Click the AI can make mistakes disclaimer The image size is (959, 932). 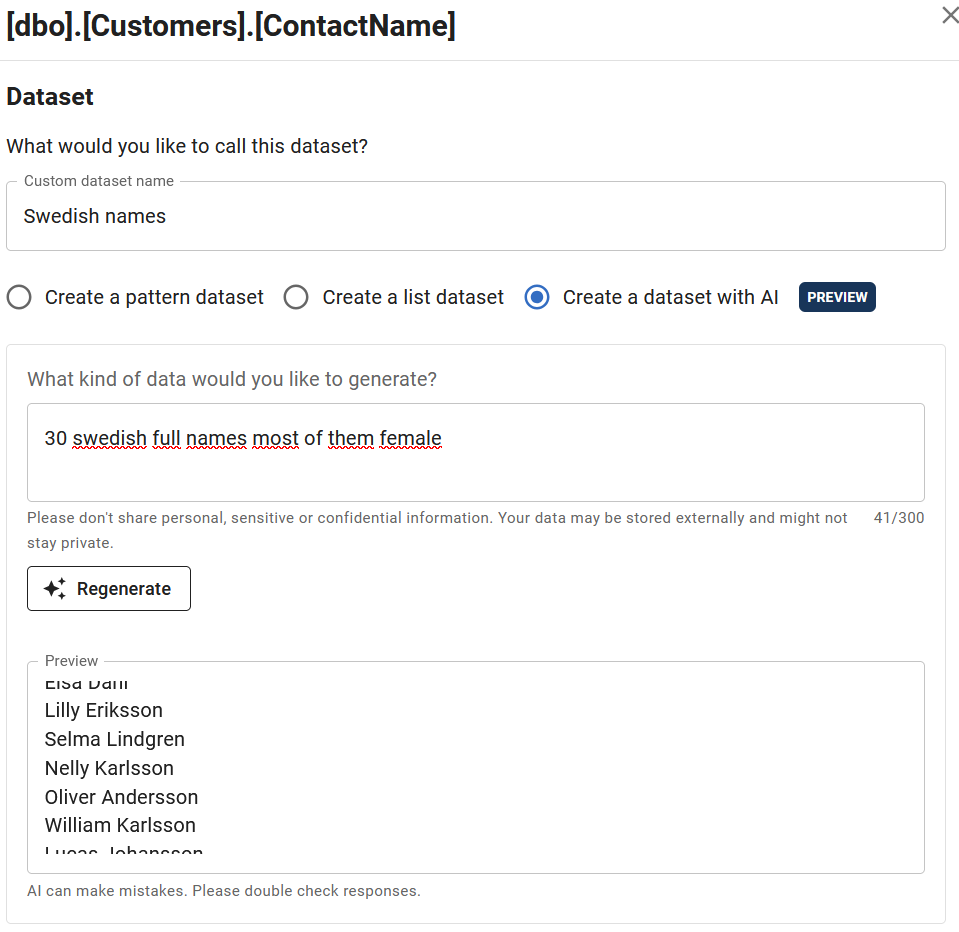click(x=224, y=890)
